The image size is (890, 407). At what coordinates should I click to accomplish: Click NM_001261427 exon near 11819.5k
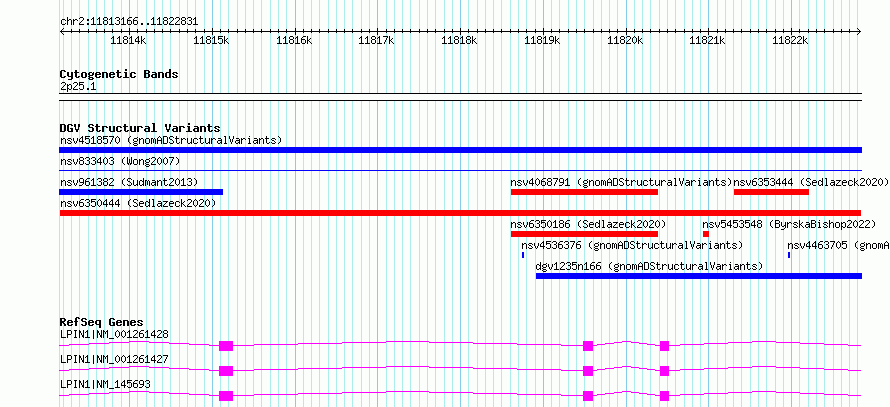tap(588, 371)
